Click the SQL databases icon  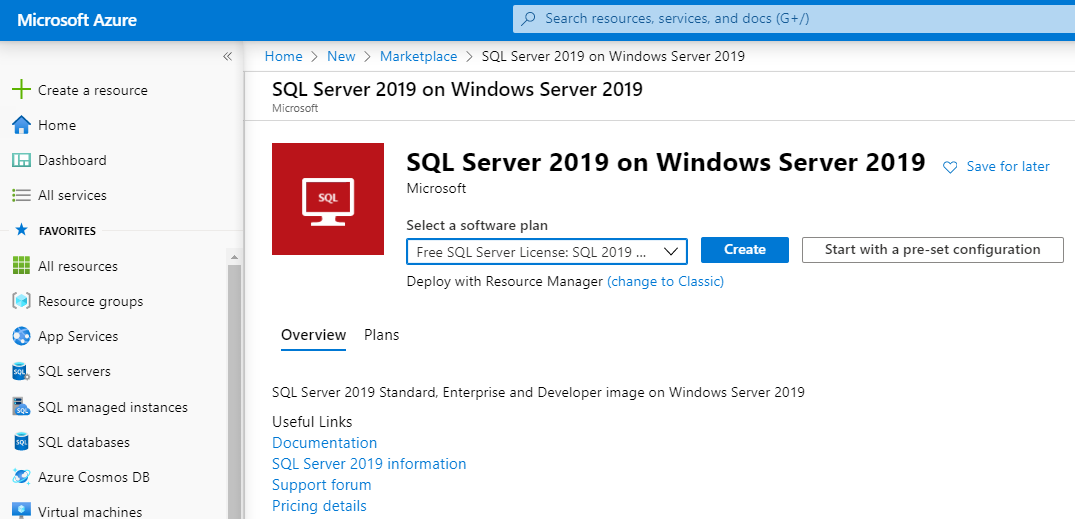22,442
